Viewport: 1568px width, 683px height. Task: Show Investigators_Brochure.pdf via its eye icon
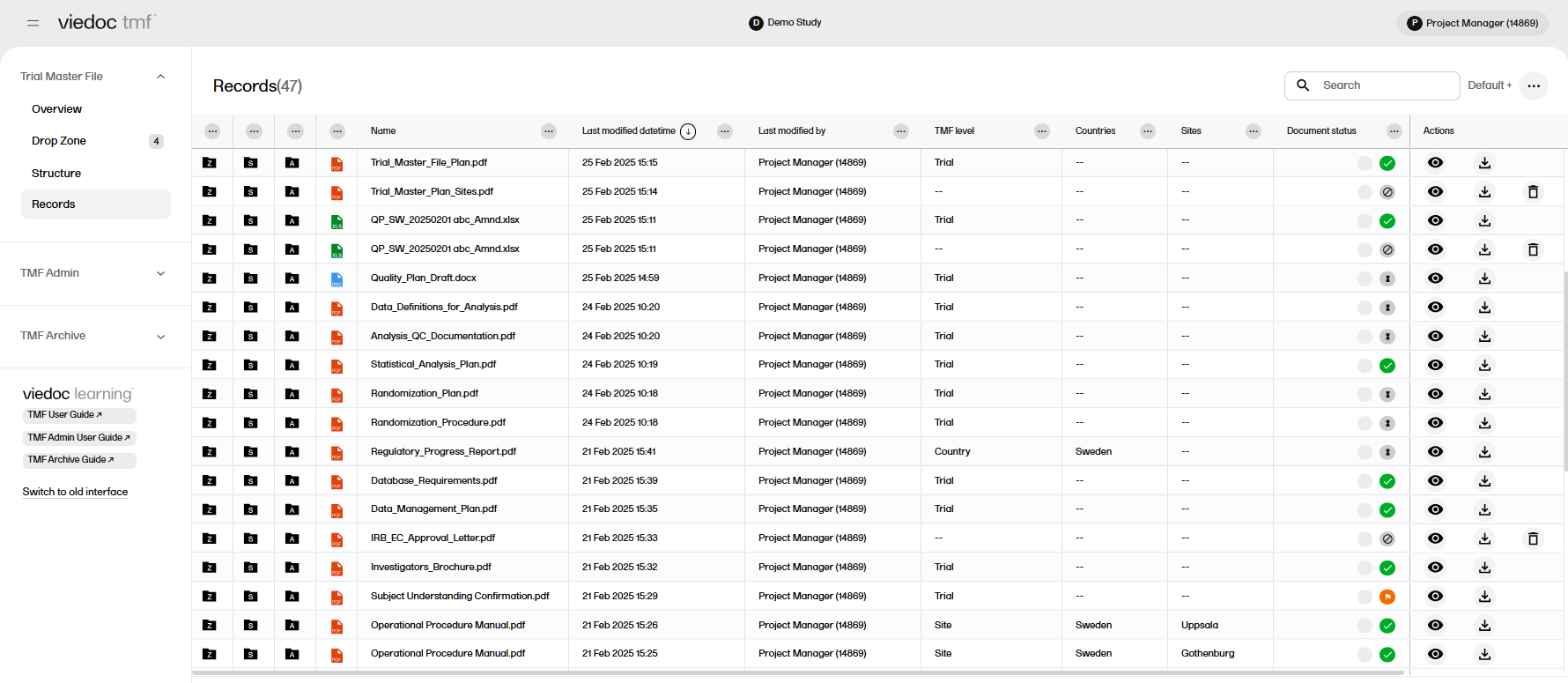click(1435, 568)
